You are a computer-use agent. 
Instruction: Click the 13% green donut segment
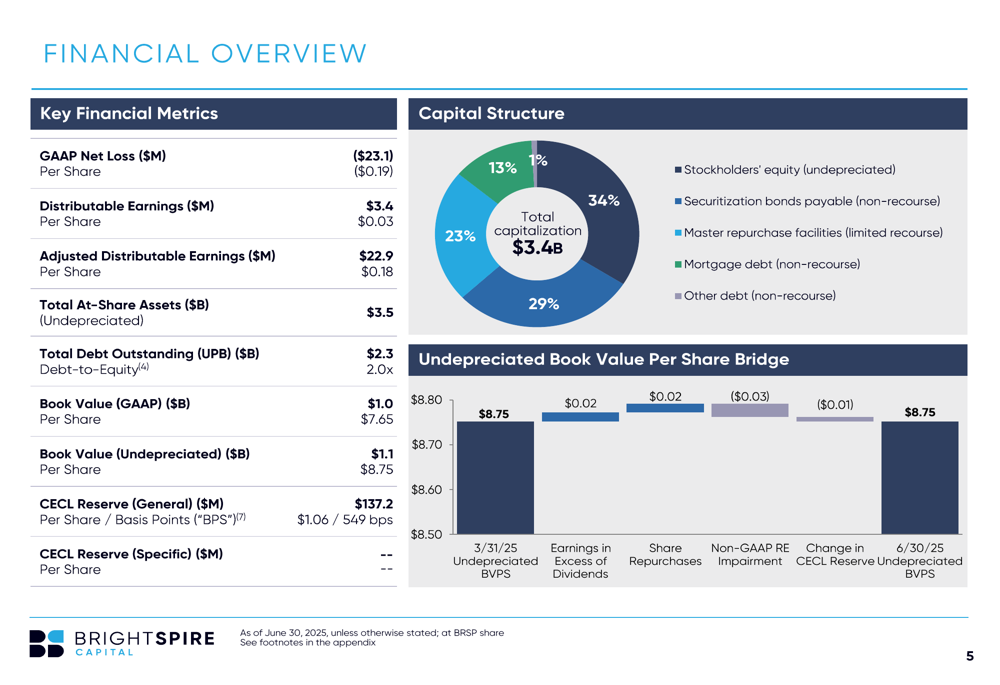502,167
